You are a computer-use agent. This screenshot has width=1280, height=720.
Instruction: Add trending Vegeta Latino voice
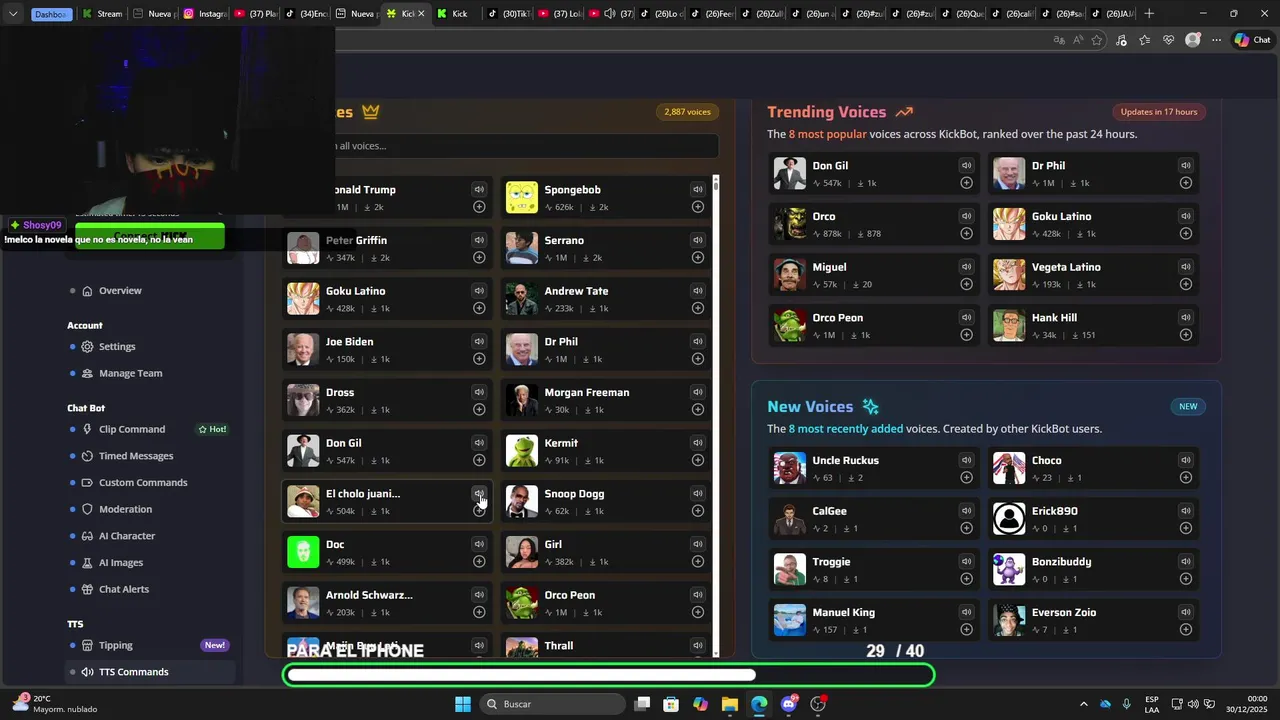coord(1186,284)
